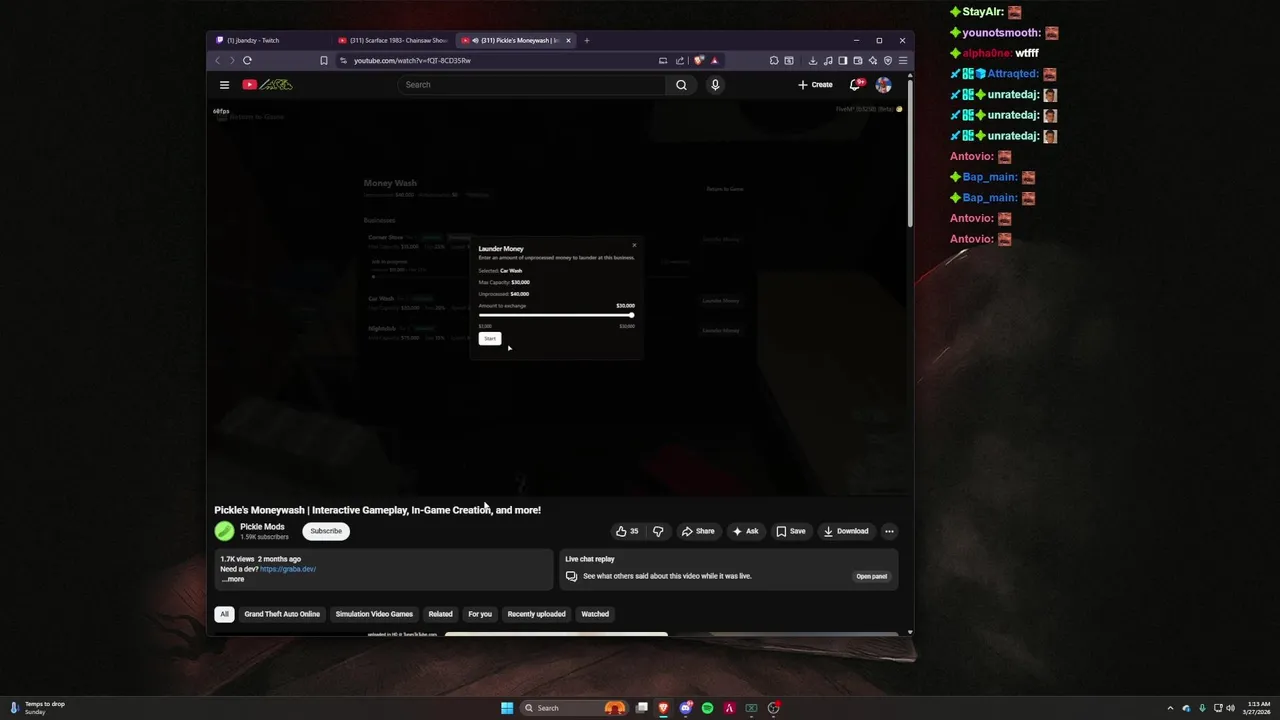Open the taskbar clock and date
1280x720 pixels.
[1258, 708]
